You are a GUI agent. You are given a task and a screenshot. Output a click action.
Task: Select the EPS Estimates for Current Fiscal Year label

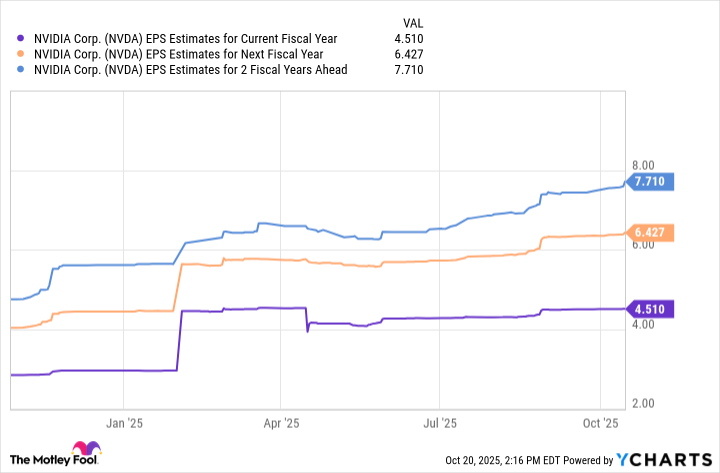(184, 39)
